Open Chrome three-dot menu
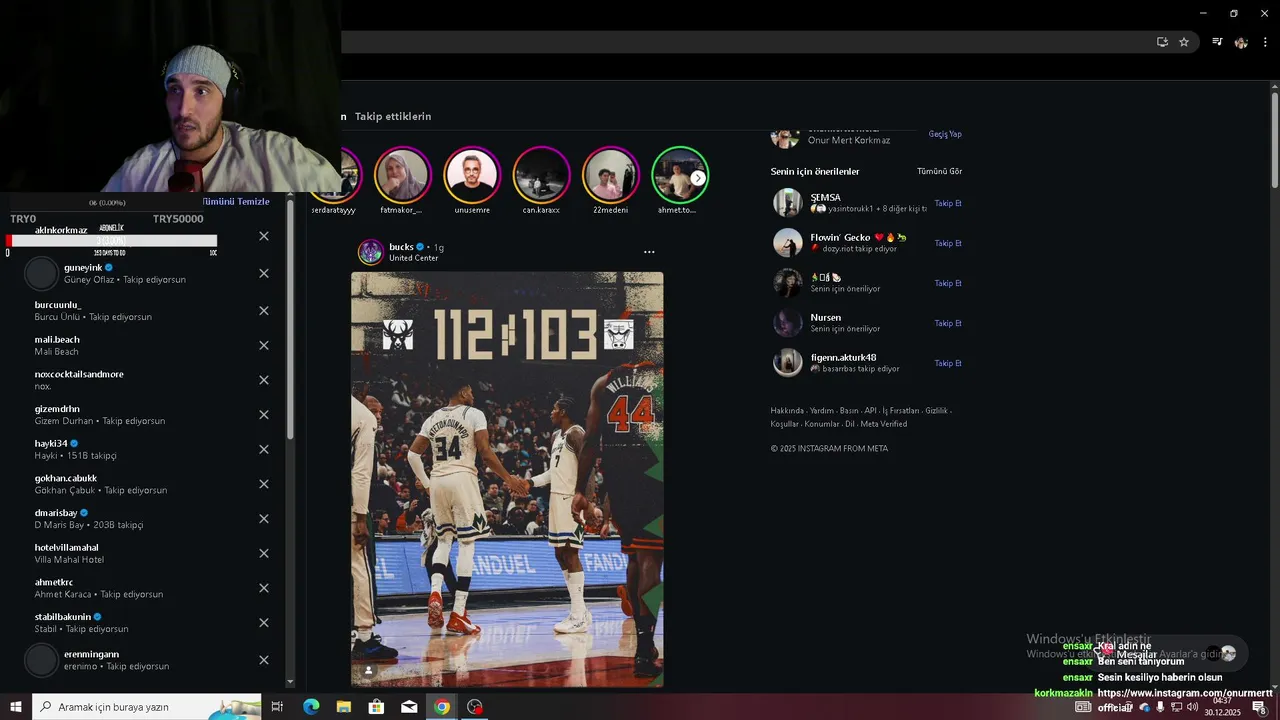Viewport: 1280px width, 720px height. (x=1265, y=42)
